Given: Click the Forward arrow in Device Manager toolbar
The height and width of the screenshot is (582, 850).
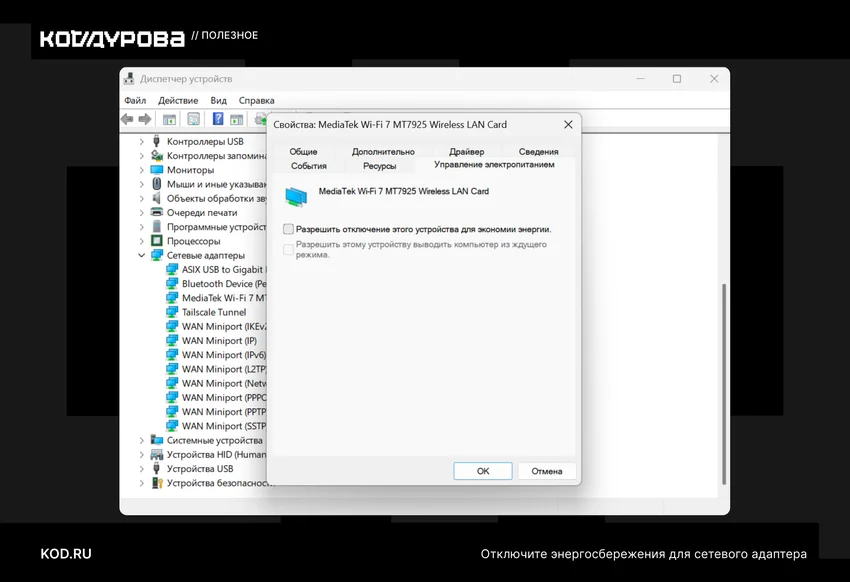Looking at the screenshot, I should pos(145,119).
